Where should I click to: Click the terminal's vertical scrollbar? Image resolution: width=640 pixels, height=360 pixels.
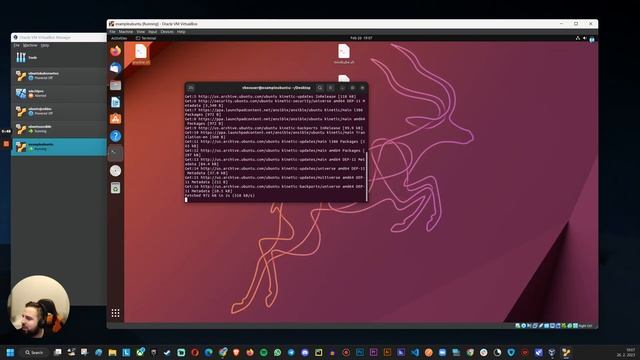[367, 176]
